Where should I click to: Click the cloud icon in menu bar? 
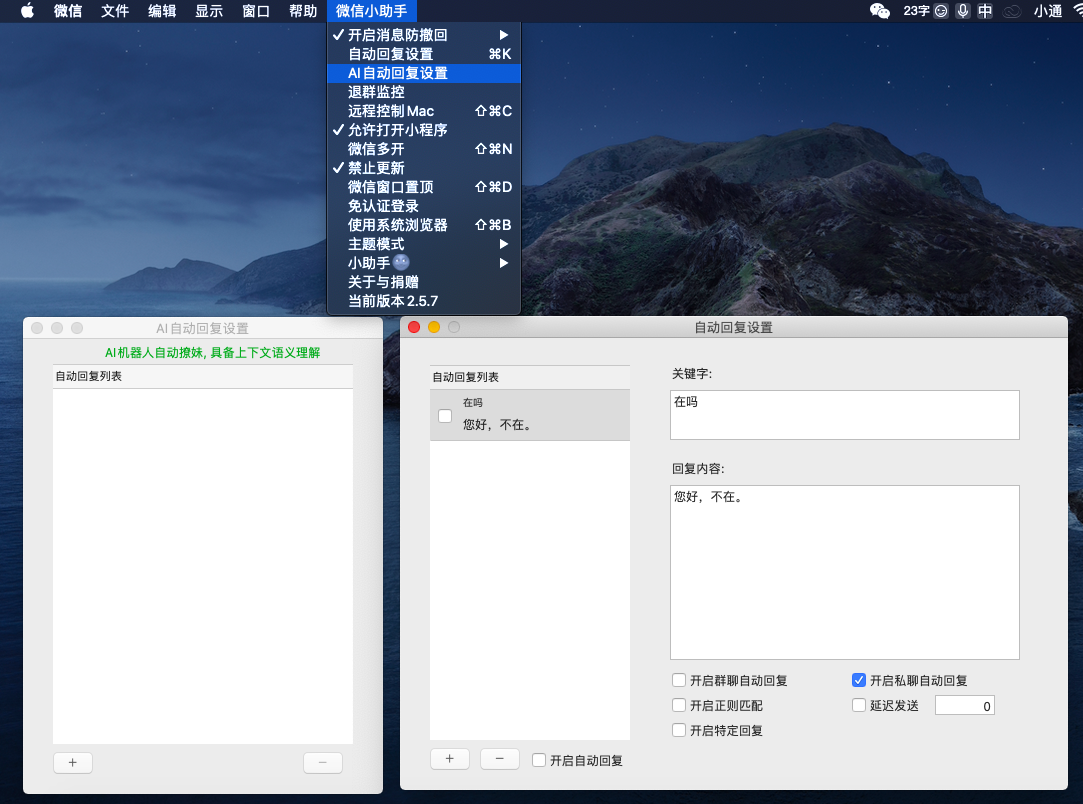click(x=1012, y=11)
